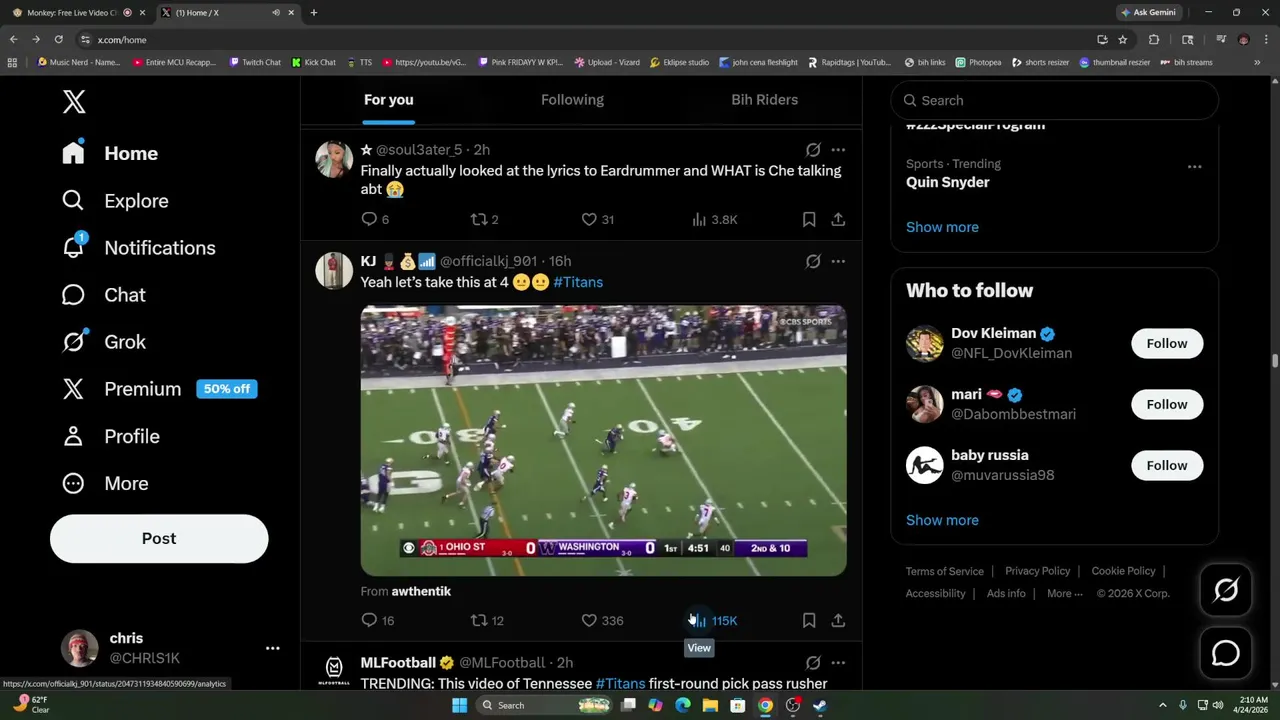Show more trending topics
The height and width of the screenshot is (720, 1280).
point(942,227)
